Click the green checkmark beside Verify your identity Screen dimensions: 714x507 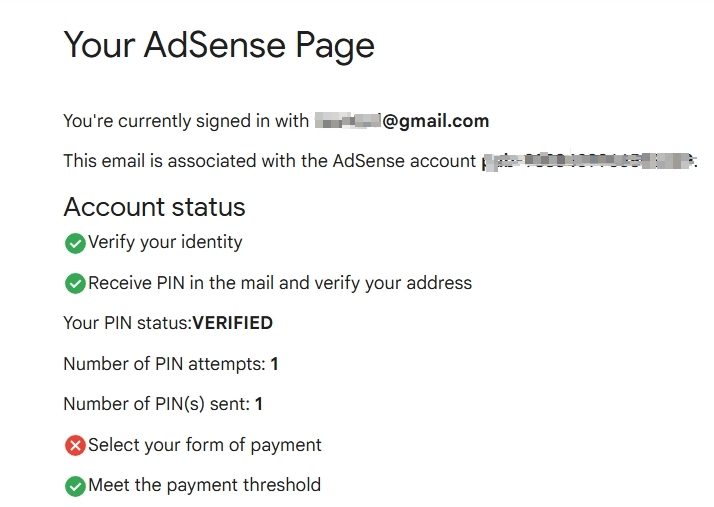[75, 243]
